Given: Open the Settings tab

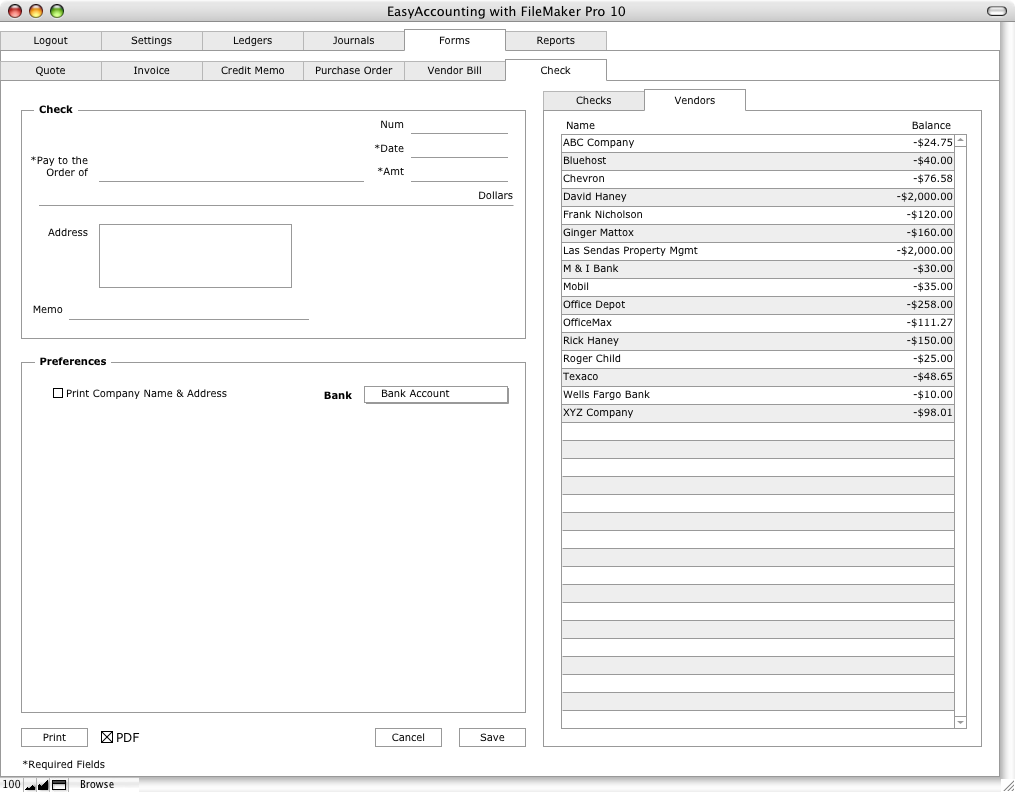Looking at the screenshot, I should (x=151, y=40).
